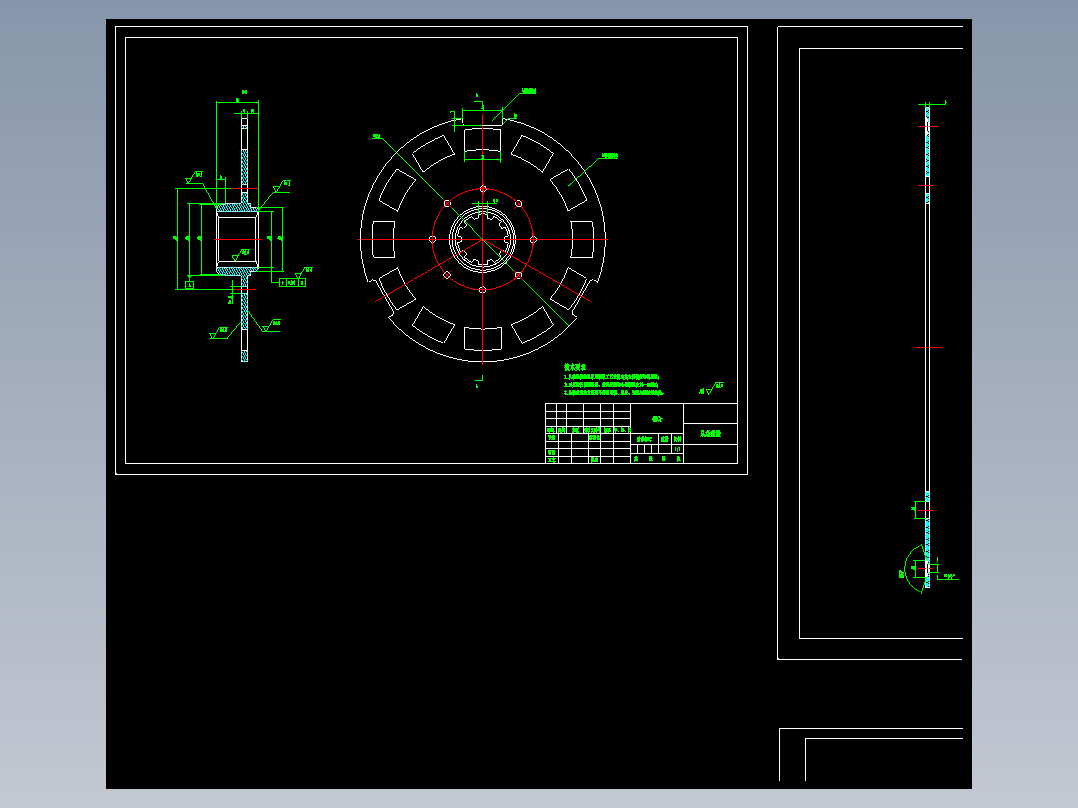Click the rightmost rivet hole on red circle

[x=533, y=239]
